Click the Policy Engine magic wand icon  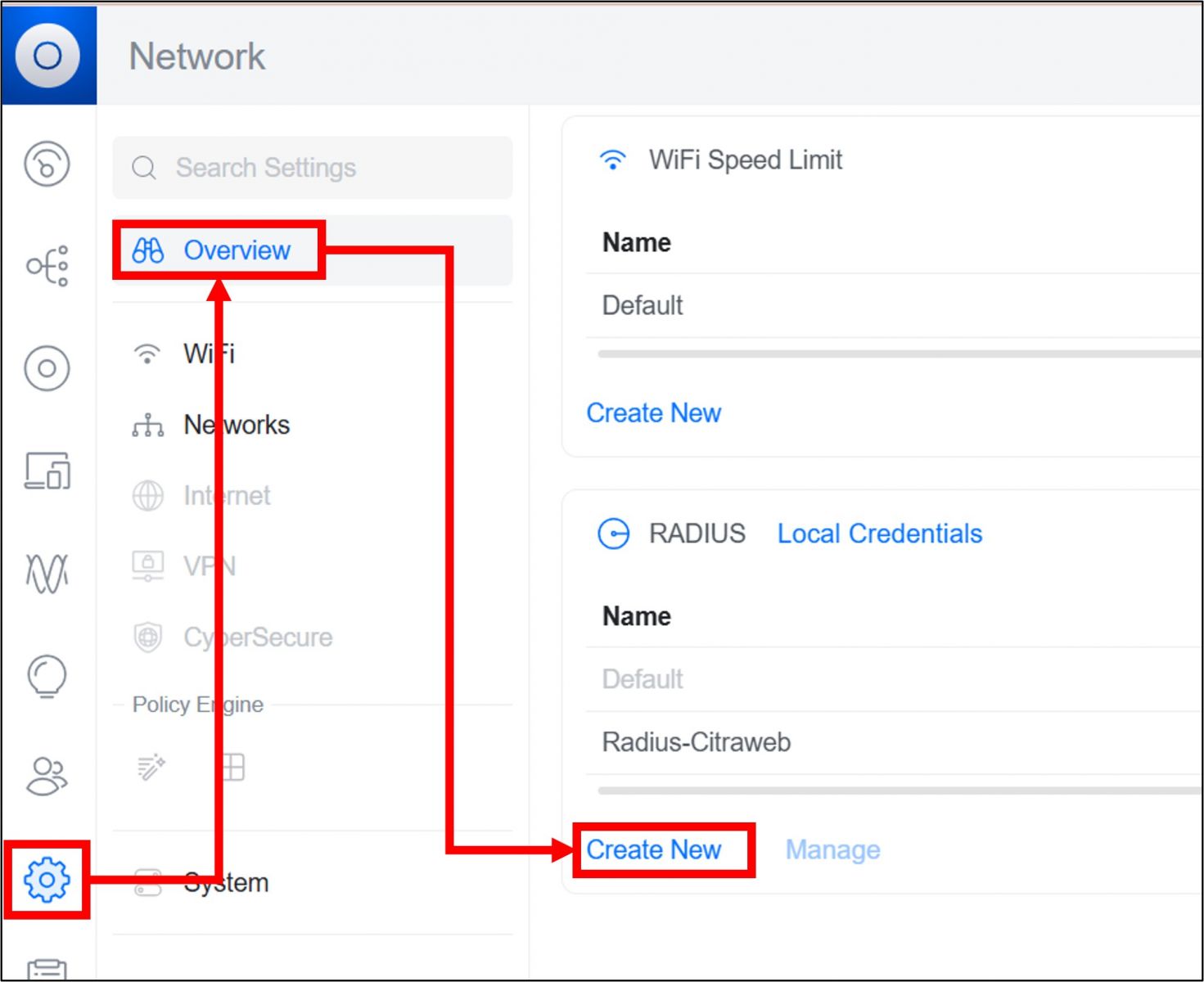151,768
